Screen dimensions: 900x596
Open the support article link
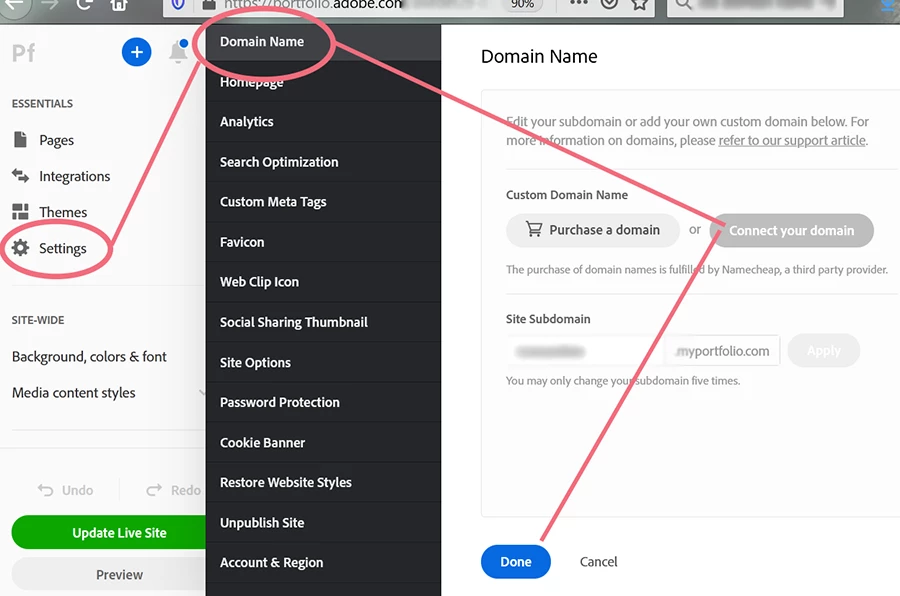tap(792, 141)
